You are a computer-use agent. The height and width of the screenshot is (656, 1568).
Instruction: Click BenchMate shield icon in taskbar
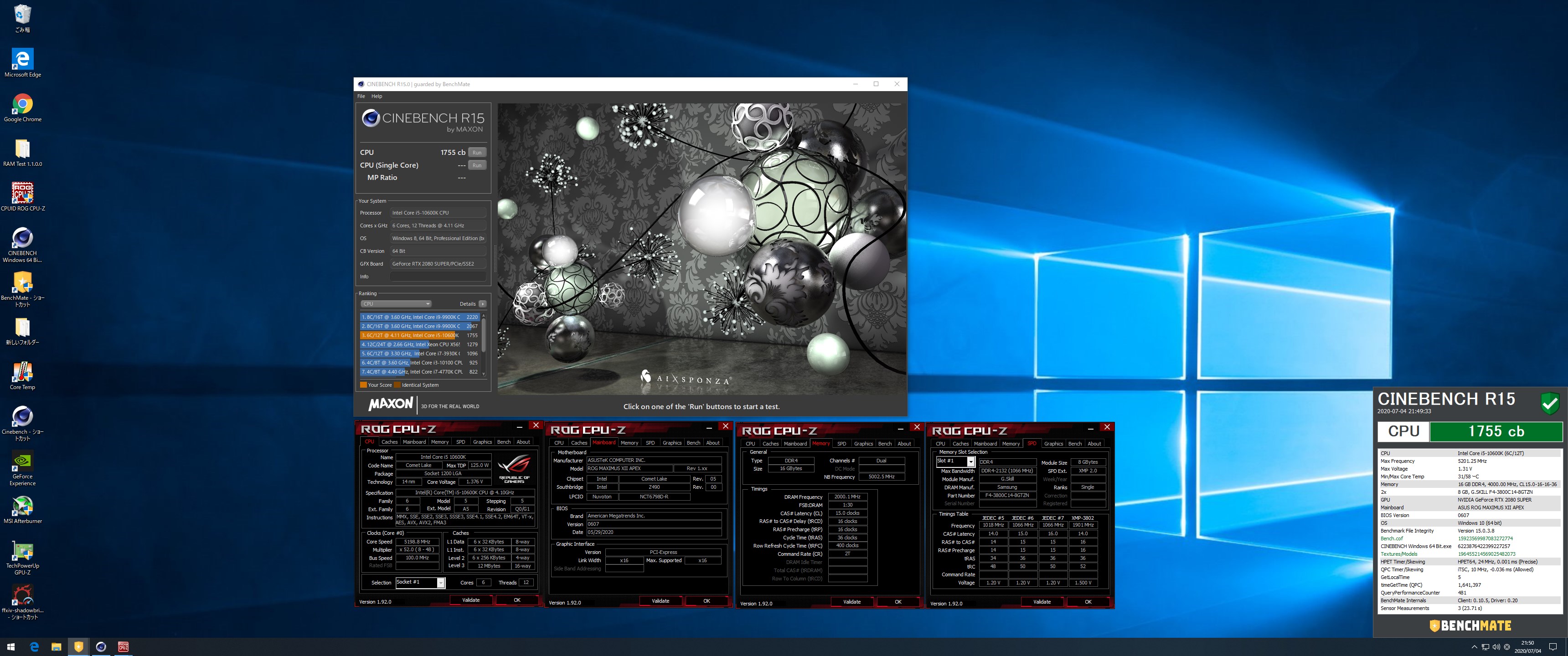(78, 647)
